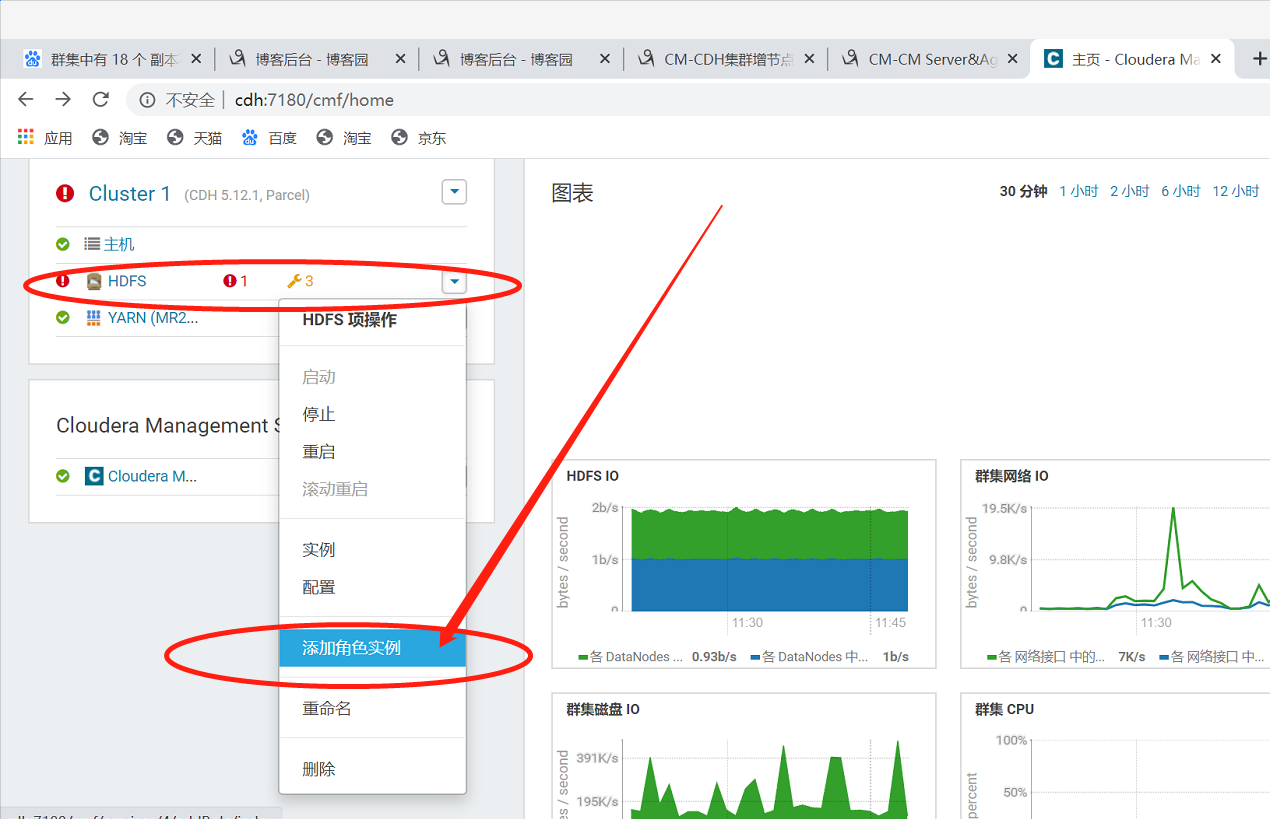Open the HDFS service link
This screenshot has height=819, width=1270.
pos(127,281)
